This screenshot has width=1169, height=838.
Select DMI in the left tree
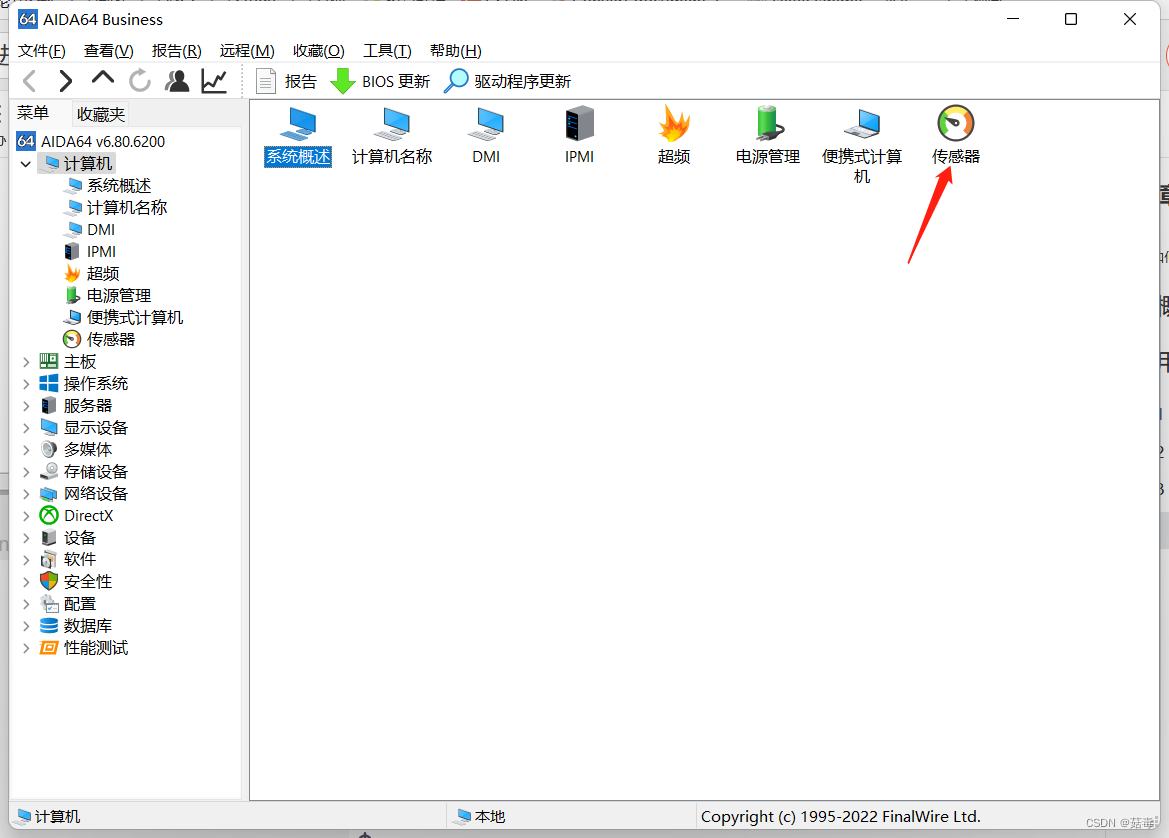click(x=90, y=230)
